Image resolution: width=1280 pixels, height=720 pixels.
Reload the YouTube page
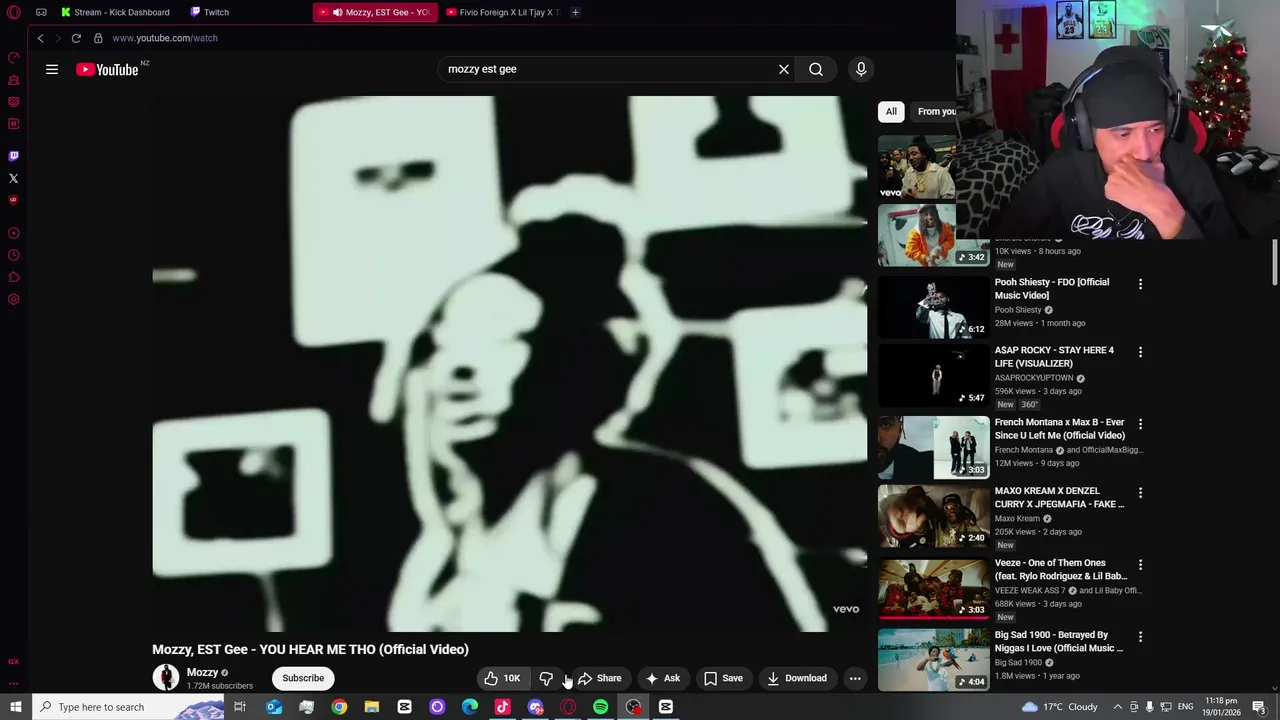[x=76, y=38]
